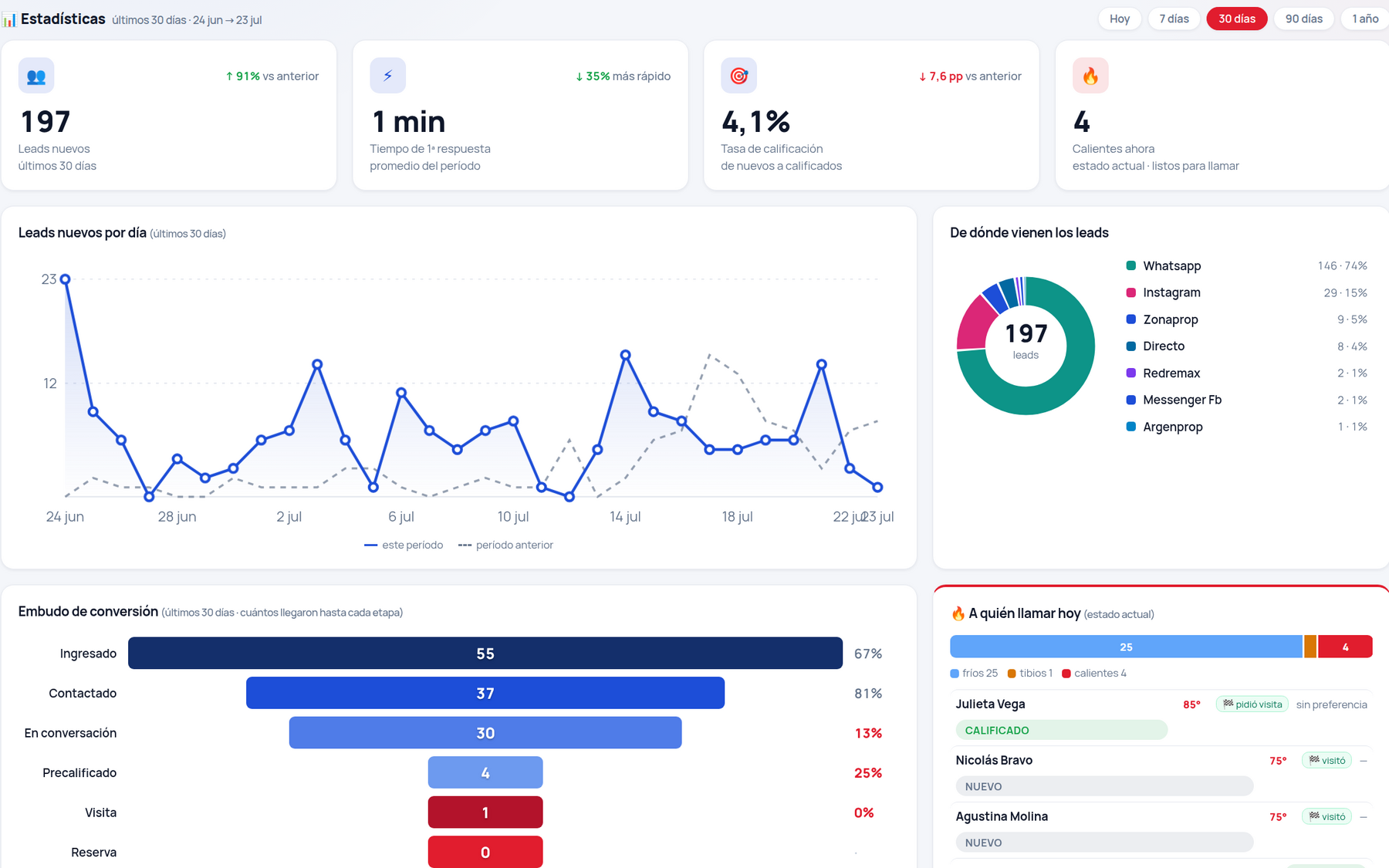Image resolution: width=1389 pixels, height=868 pixels.
Task: Click the Instagram source label
Action: tap(1171, 292)
